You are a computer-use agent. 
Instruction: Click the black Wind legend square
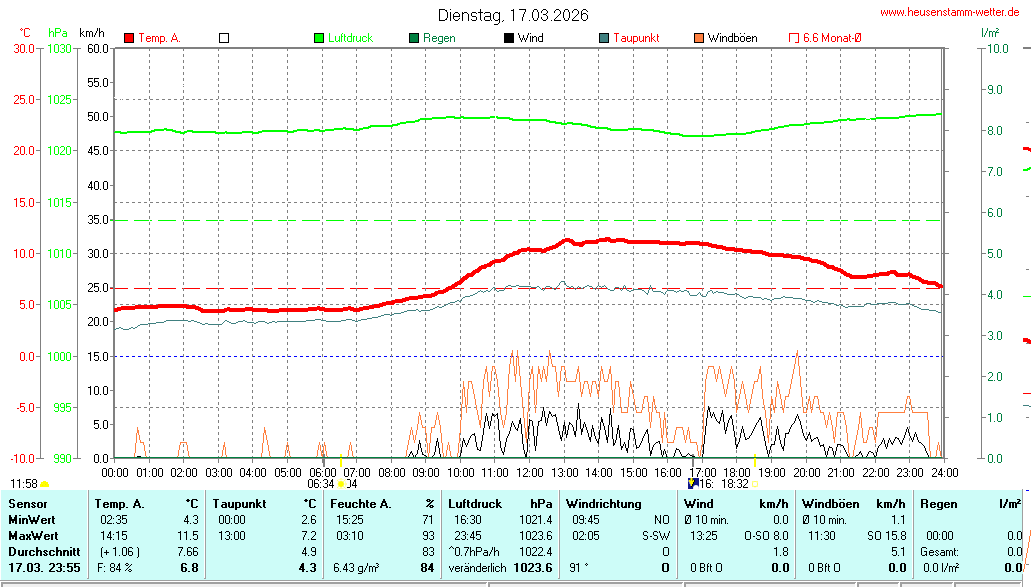(509, 38)
